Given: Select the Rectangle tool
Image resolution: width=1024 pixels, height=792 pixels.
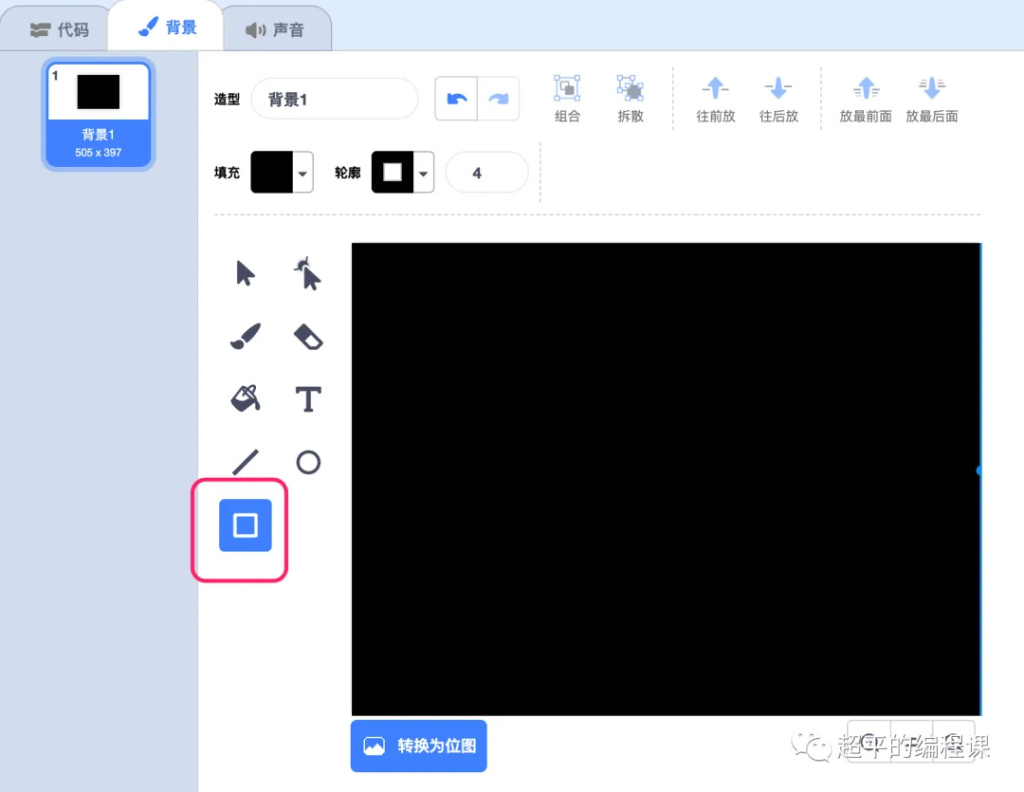Looking at the screenshot, I should [x=245, y=525].
